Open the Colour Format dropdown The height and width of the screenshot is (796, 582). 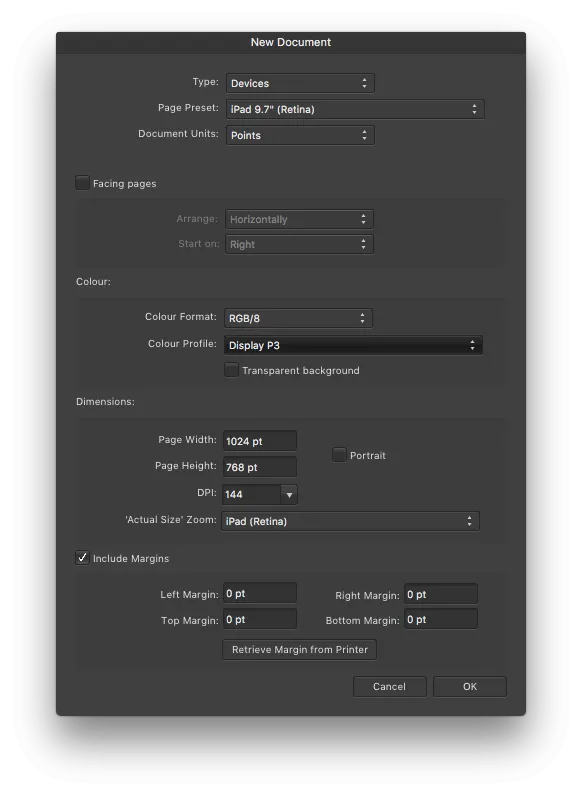click(x=298, y=318)
